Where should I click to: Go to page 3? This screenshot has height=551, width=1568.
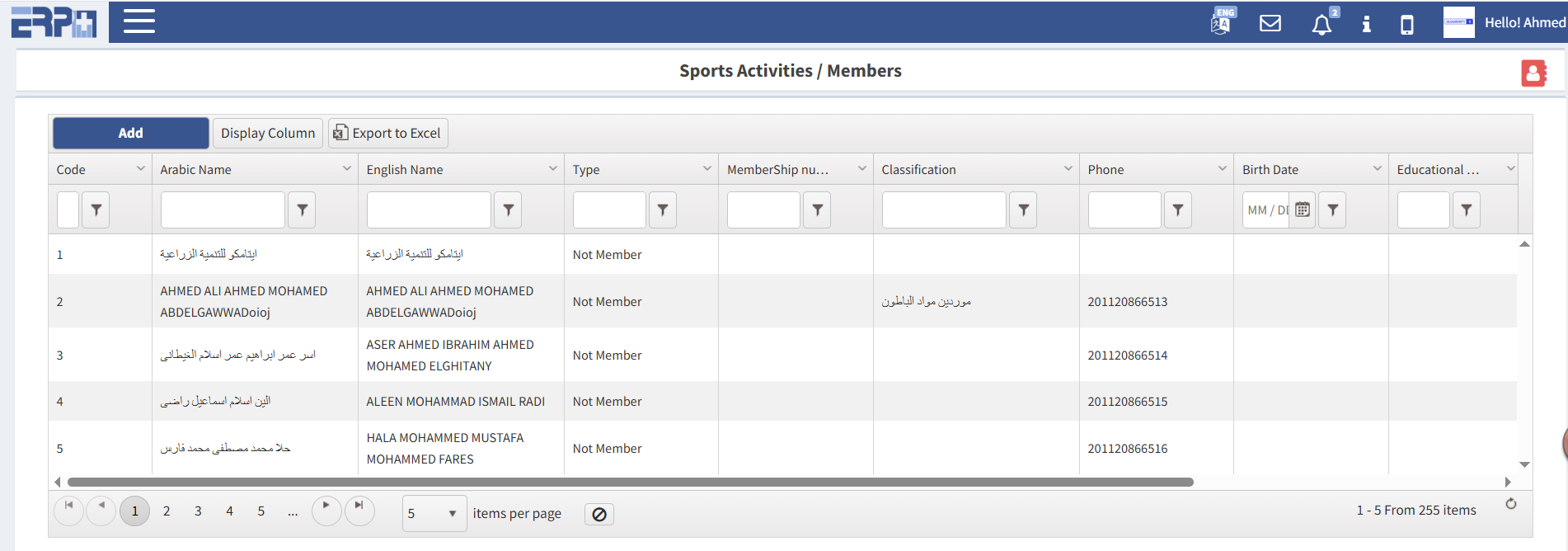tap(198, 511)
